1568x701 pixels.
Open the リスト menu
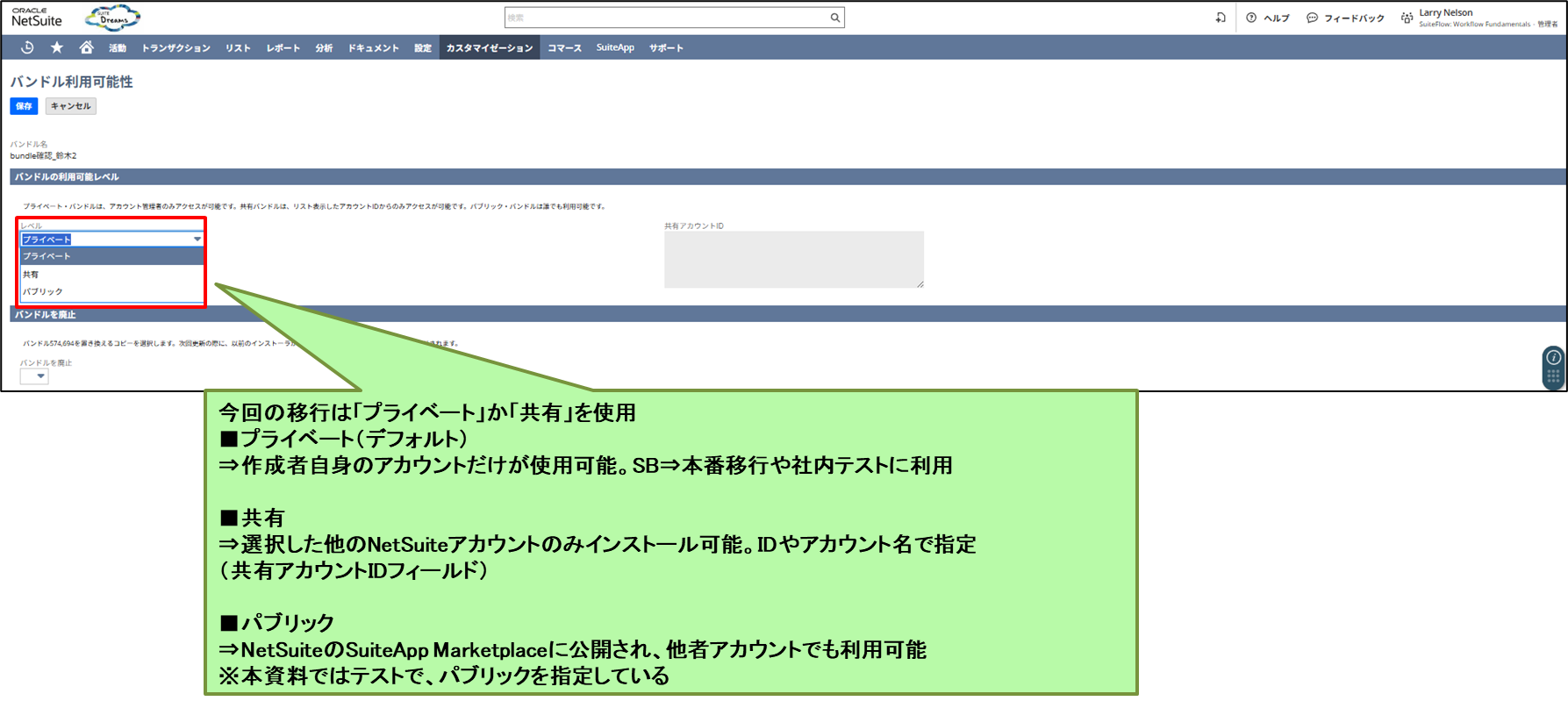[x=238, y=48]
